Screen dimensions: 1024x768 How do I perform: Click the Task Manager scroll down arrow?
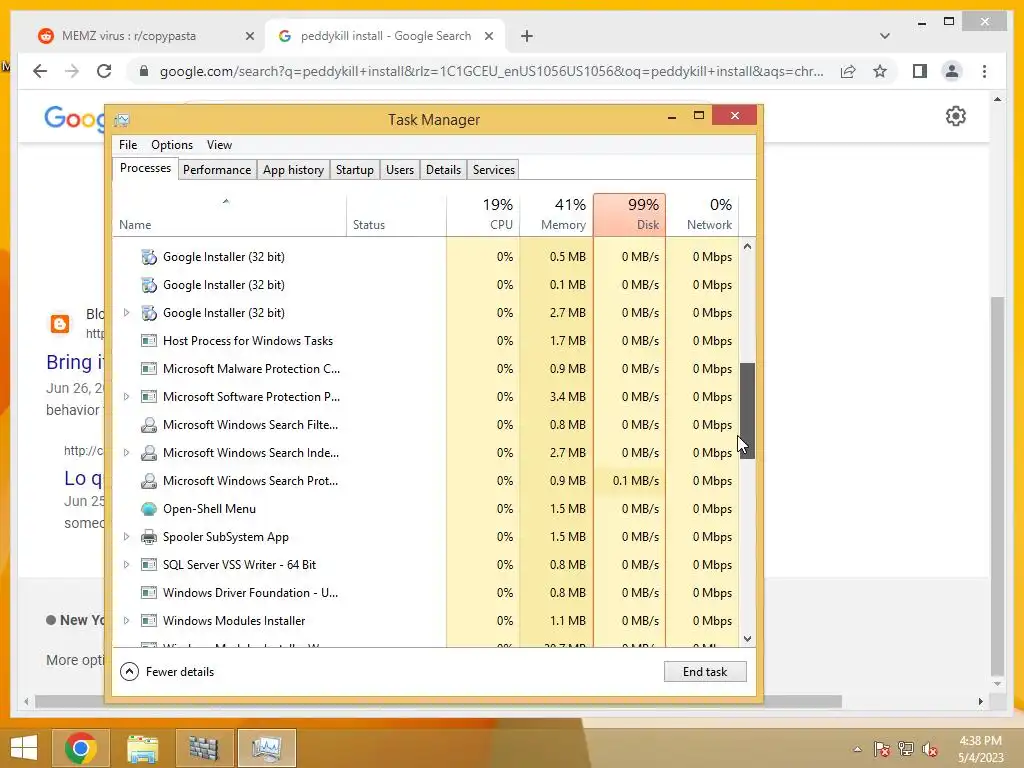coord(747,639)
